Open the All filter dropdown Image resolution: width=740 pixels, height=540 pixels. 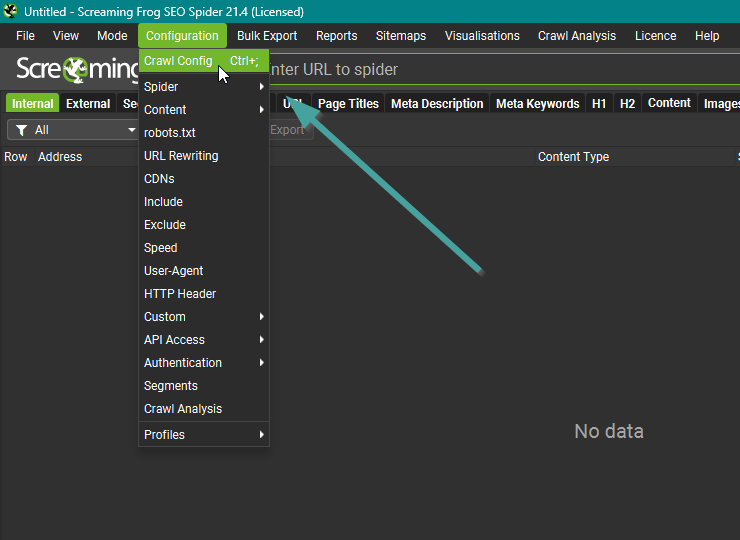click(x=75, y=130)
